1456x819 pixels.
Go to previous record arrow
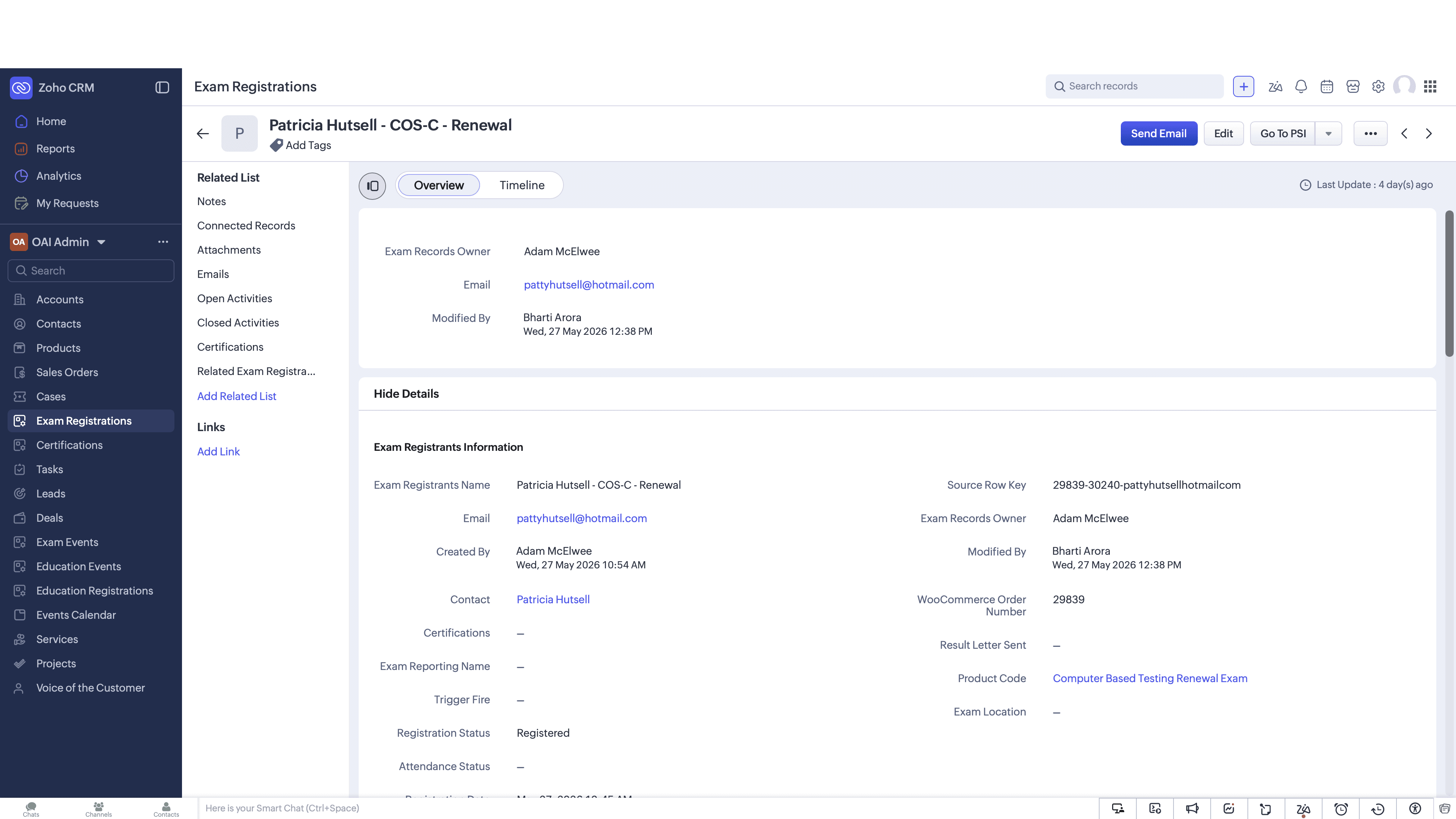point(1404,134)
